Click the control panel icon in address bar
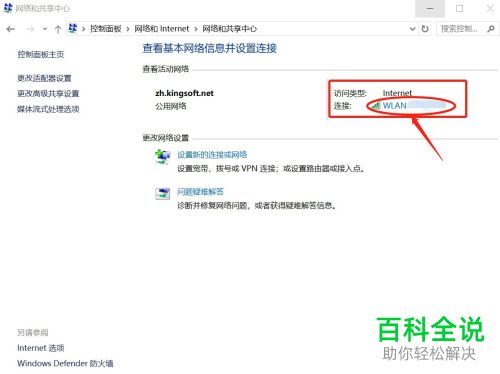This screenshot has width=500, height=374. click(x=72, y=29)
